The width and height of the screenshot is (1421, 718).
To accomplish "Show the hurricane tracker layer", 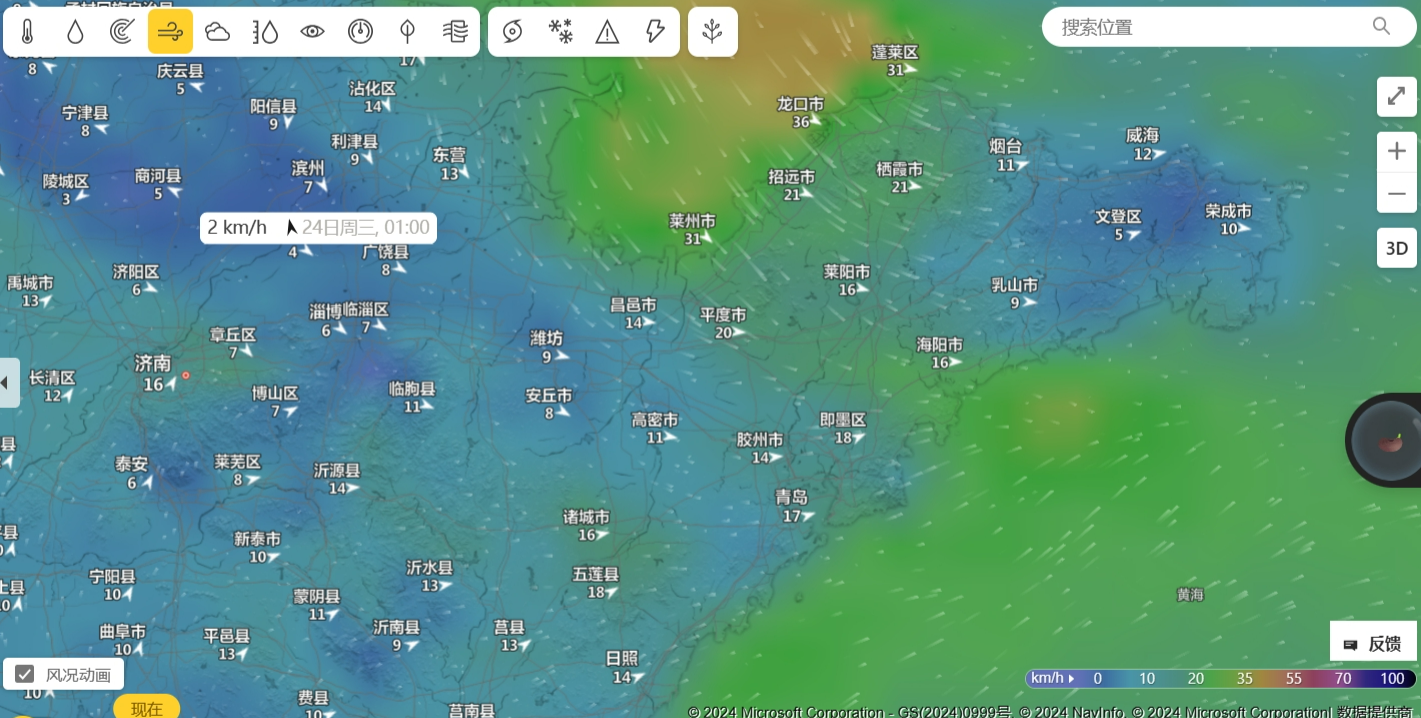I will (512, 32).
